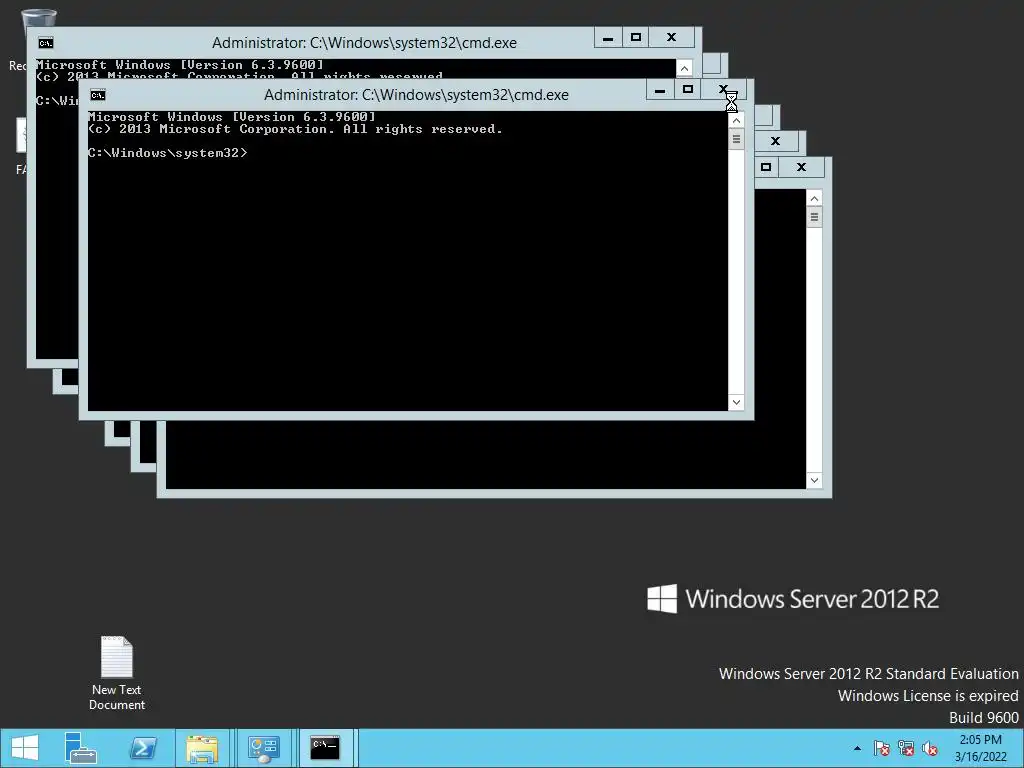
Task: Minimize the rear top-left cmd.exe window
Action: 608,37
